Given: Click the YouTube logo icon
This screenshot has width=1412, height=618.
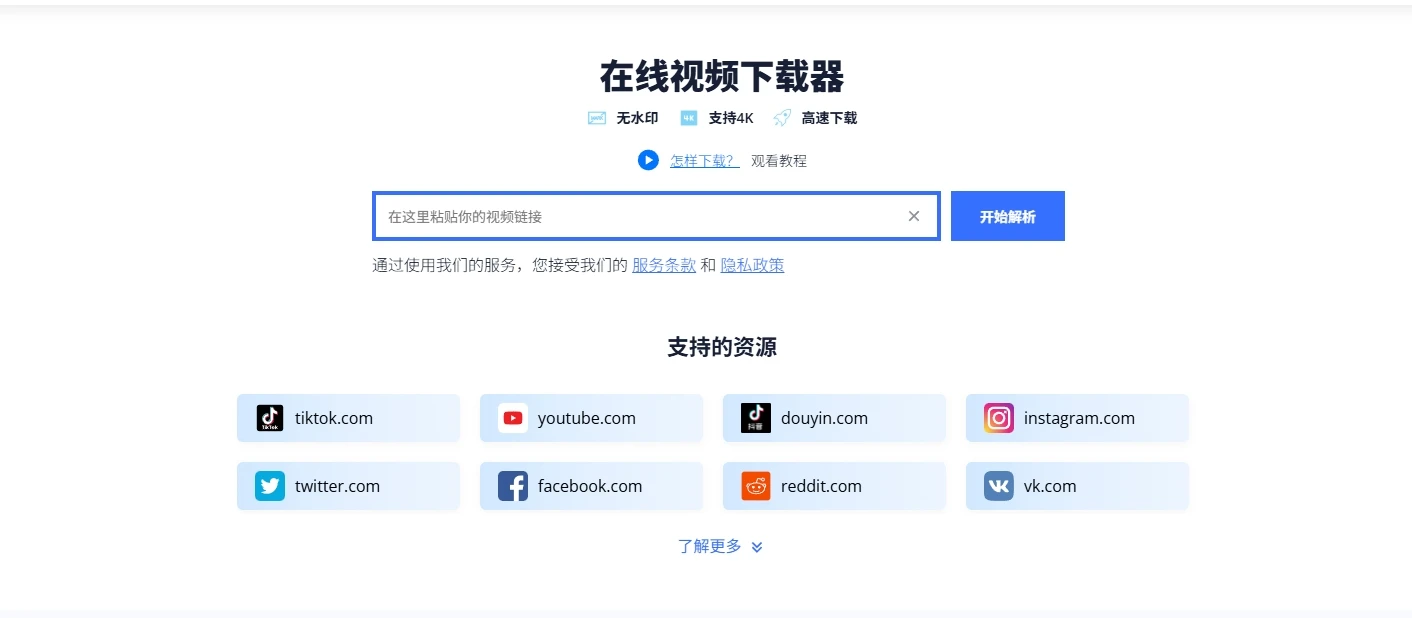Looking at the screenshot, I should coord(513,418).
